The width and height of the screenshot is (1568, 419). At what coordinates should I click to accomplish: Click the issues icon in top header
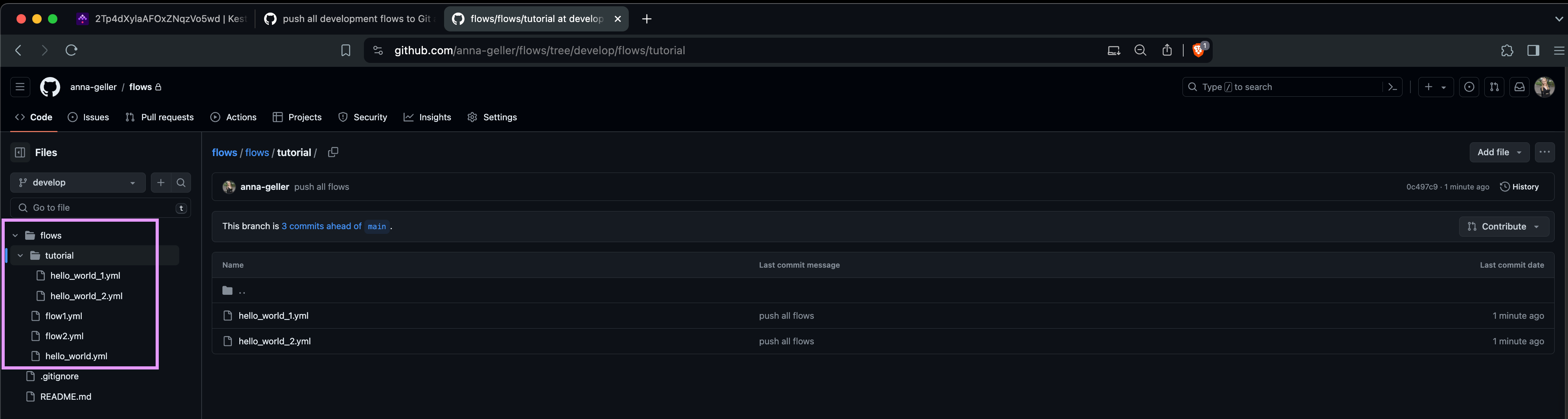click(x=1469, y=87)
